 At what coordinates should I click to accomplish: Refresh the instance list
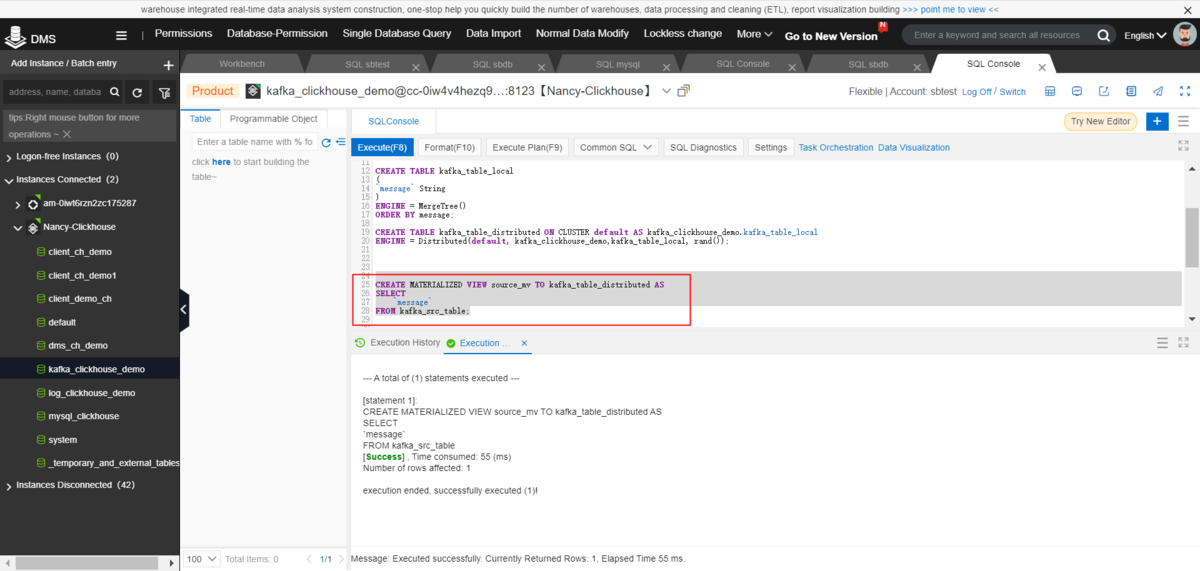(137, 92)
